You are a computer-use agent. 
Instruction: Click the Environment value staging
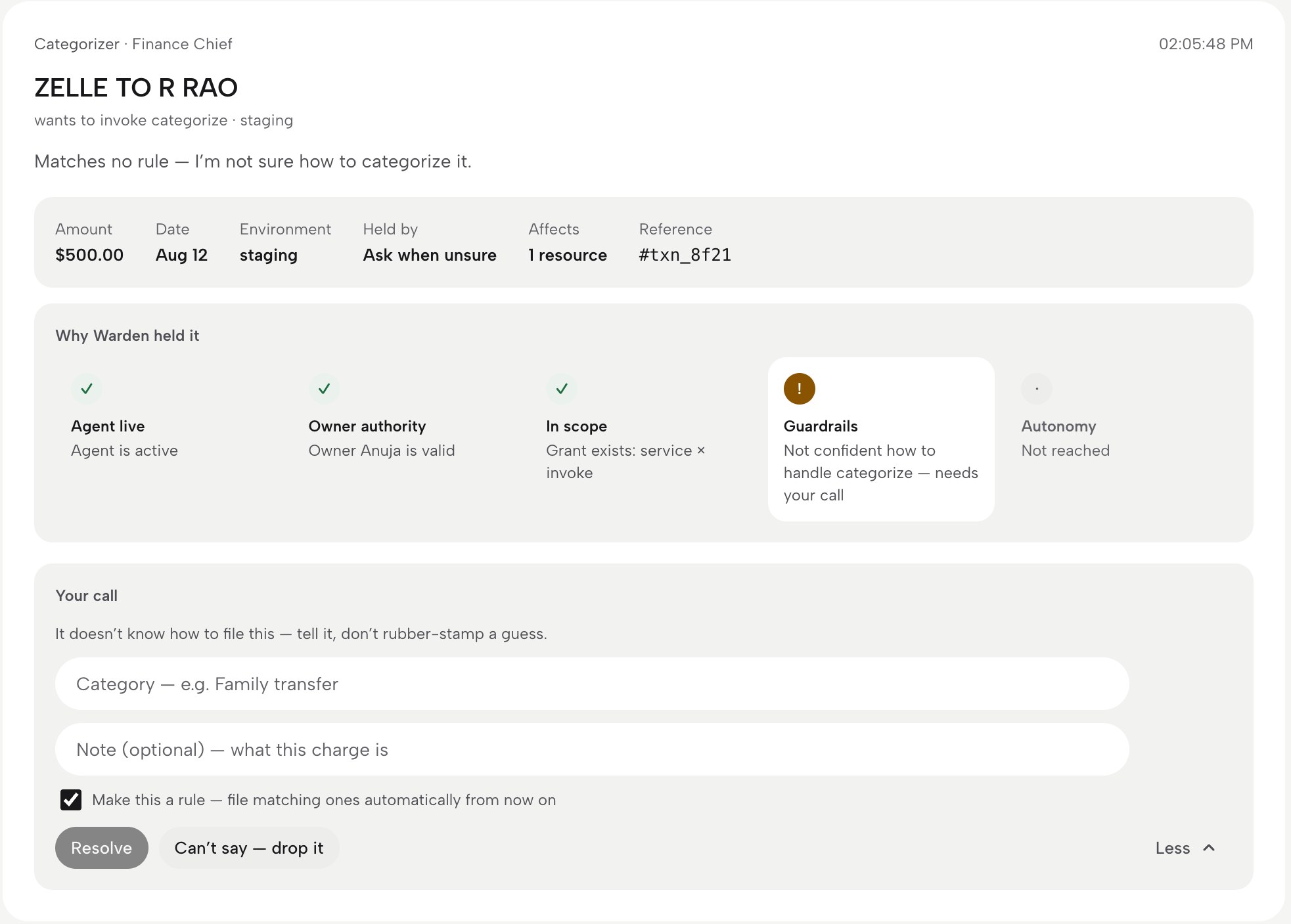[269, 255]
